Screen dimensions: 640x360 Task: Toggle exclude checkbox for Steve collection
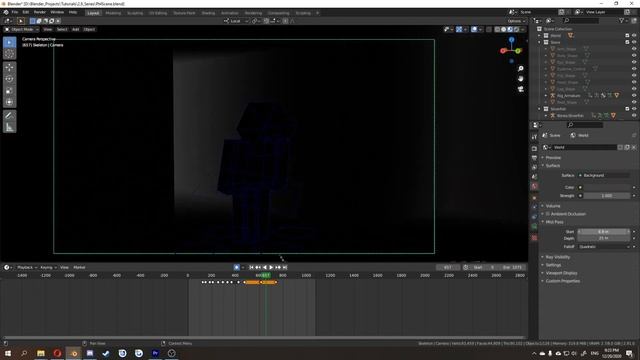(x=627, y=42)
